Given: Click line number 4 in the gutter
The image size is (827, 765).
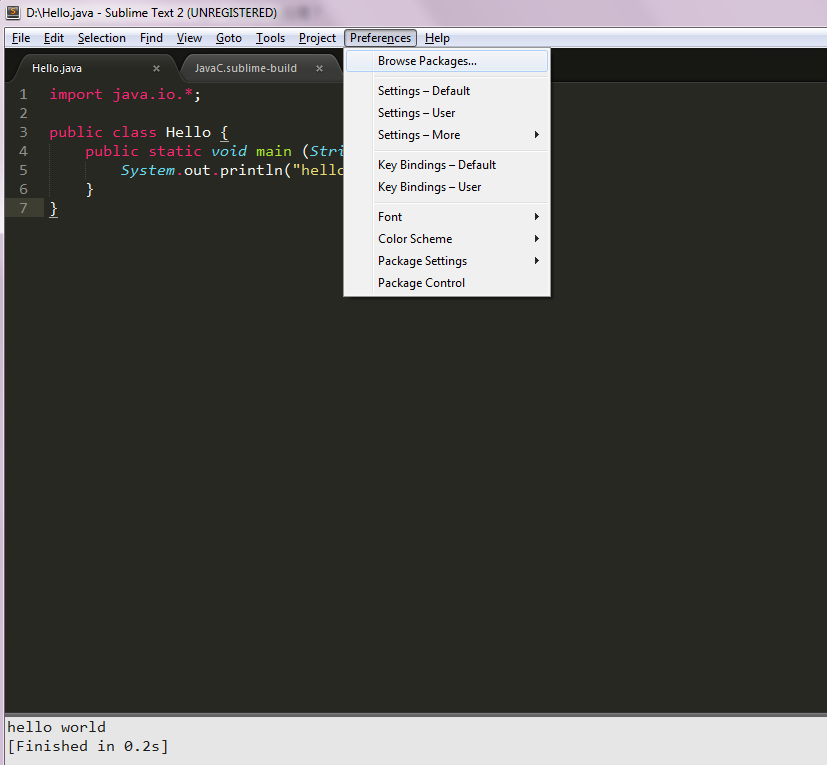Looking at the screenshot, I should coord(23,151).
